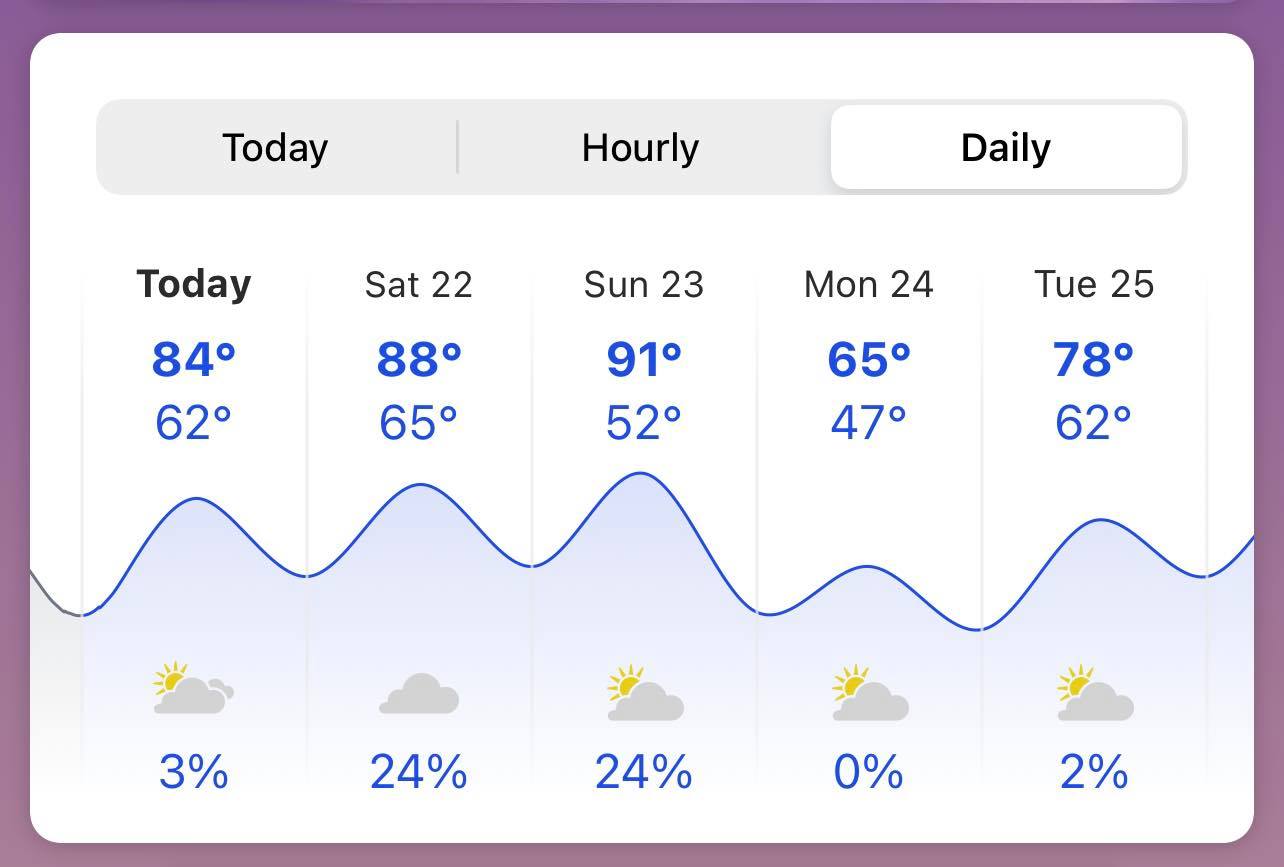Screen dimensions: 1284x867
Task: Open the Hourly forecast tab
Action: click(x=640, y=147)
